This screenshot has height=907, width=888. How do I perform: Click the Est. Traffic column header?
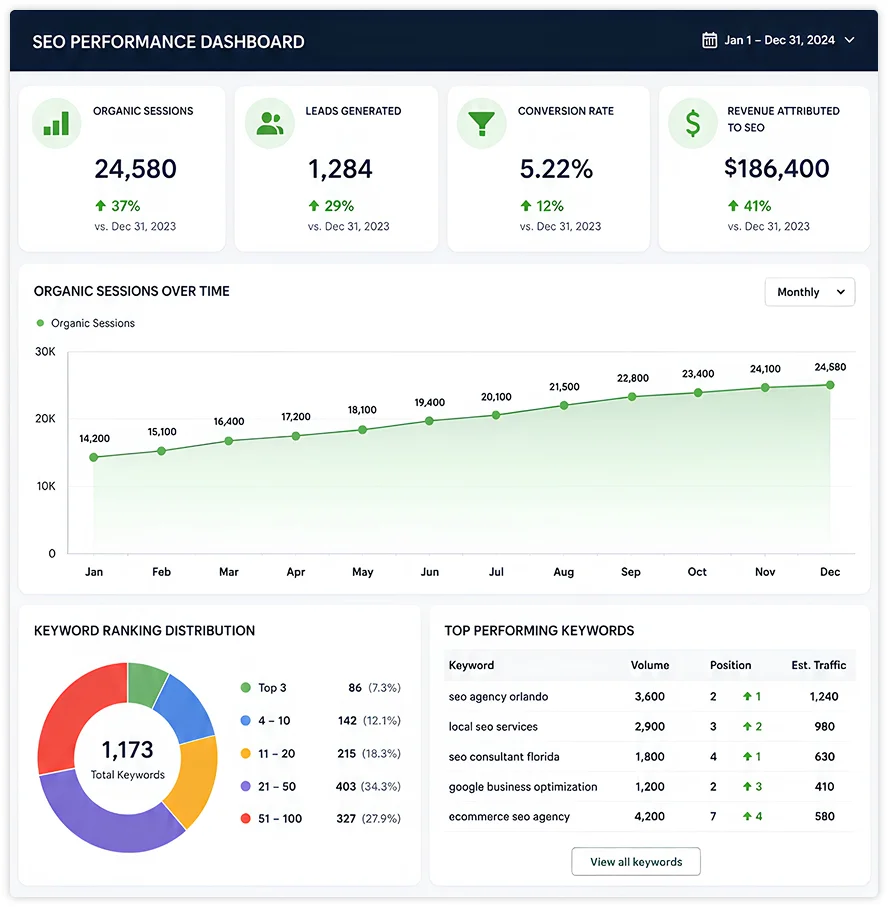(819, 665)
